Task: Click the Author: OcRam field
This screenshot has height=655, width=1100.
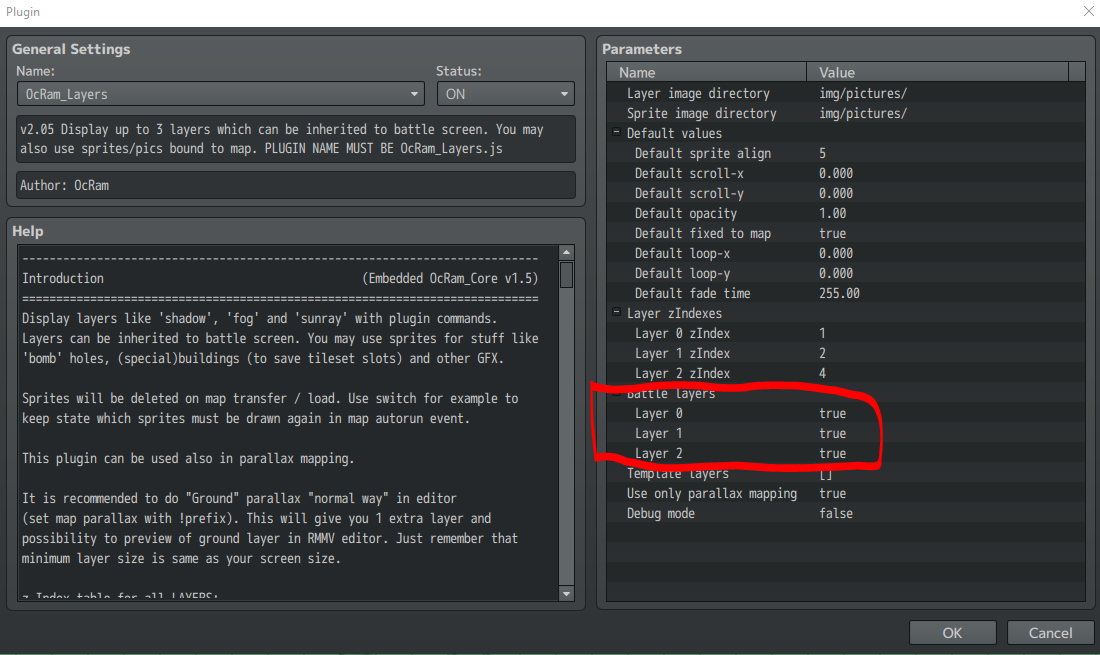Action: (x=295, y=185)
